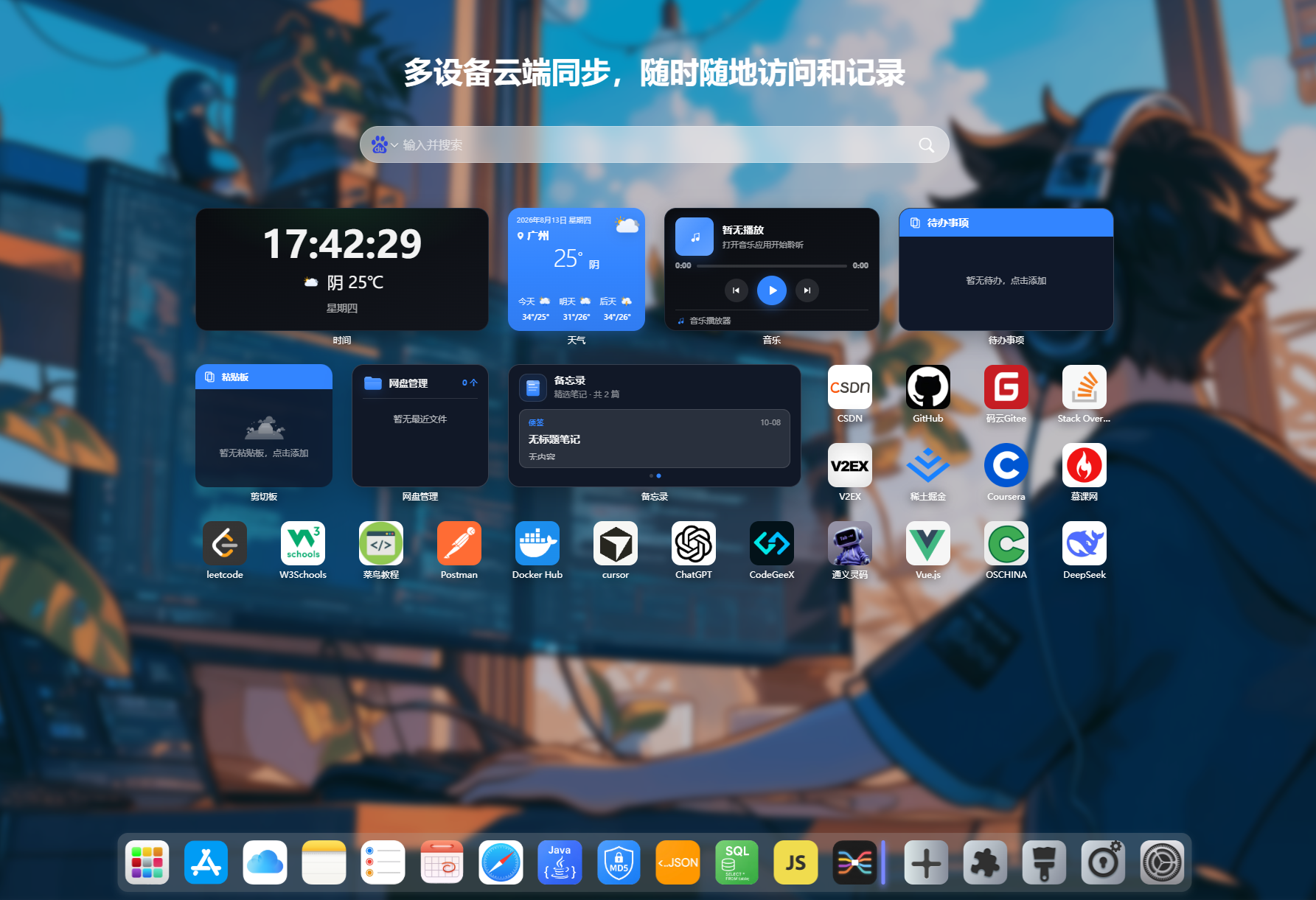The height and width of the screenshot is (900, 1316).
Task: Open the SQL tool in the dock
Action: pyautogui.click(x=737, y=862)
